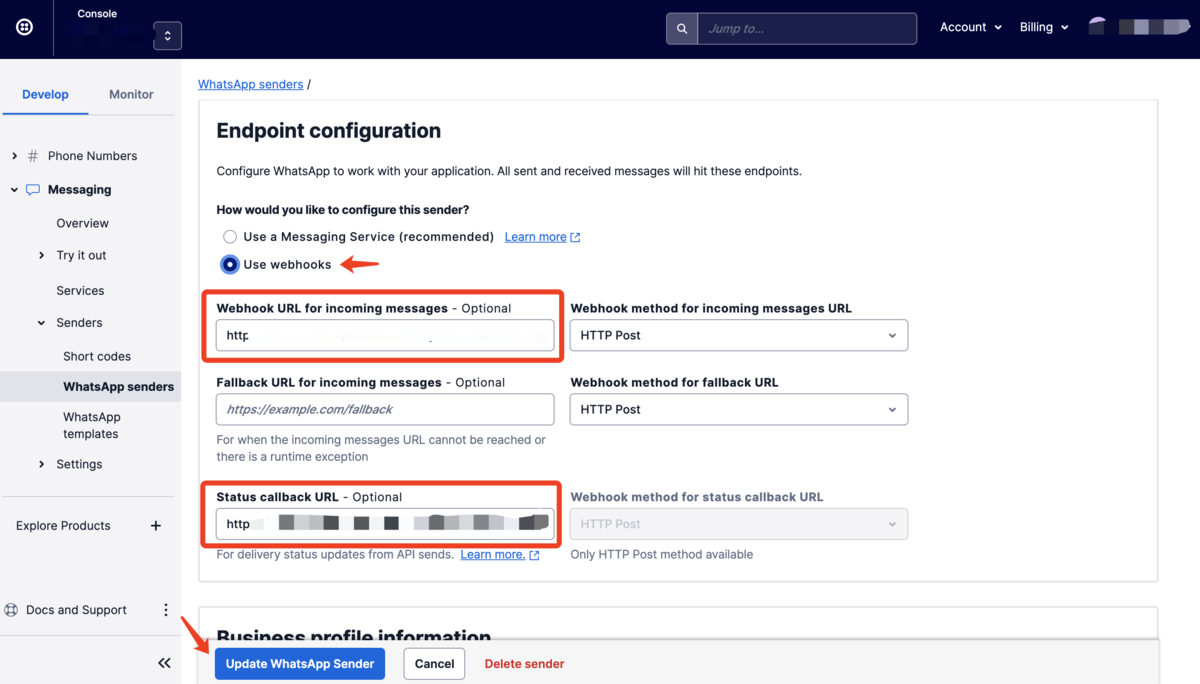Viewport: 1200px width, 684px height.
Task: Open the Account menu
Action: tap(970, 27)
